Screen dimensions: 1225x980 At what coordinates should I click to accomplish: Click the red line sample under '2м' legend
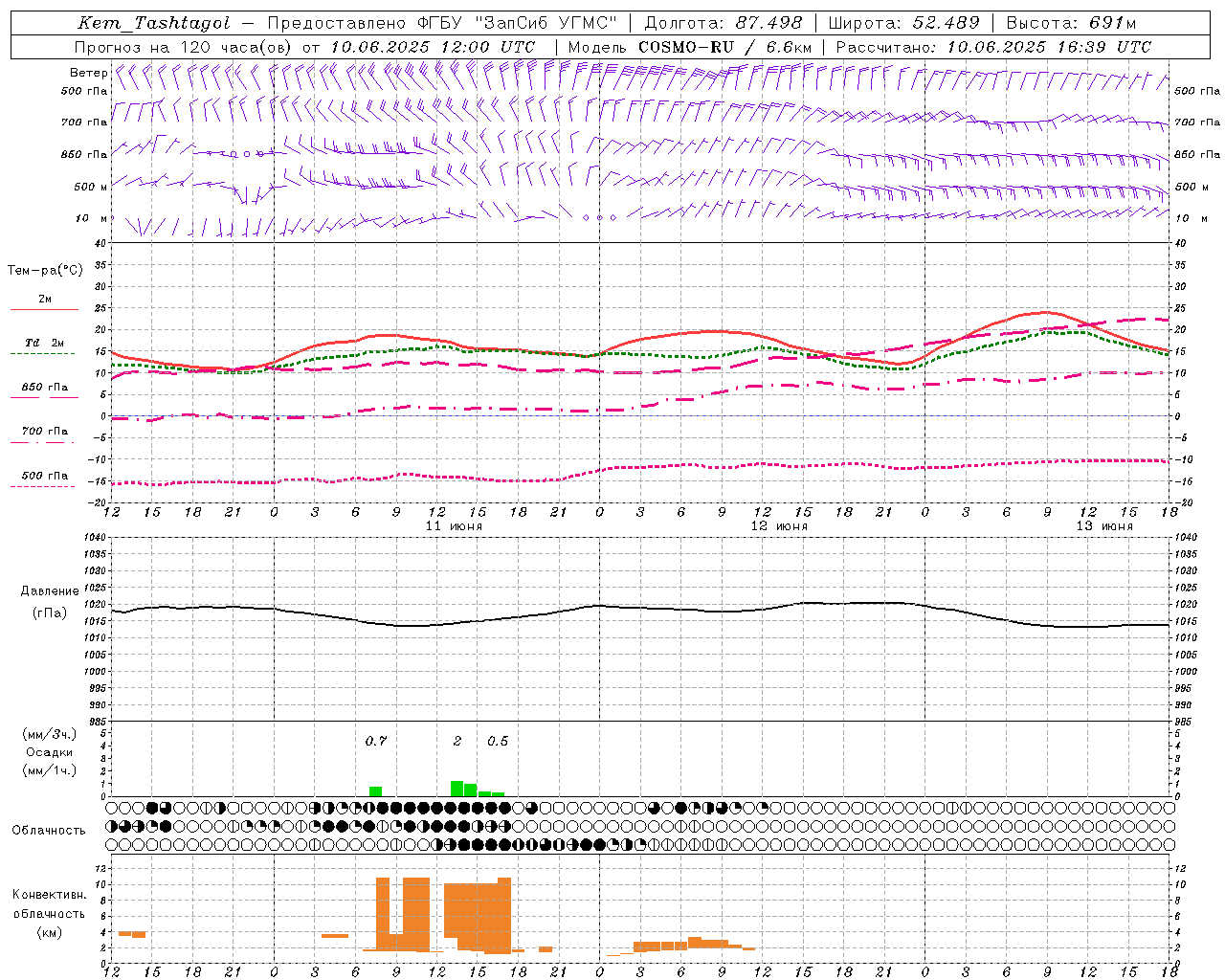click(x=45, y=310)
